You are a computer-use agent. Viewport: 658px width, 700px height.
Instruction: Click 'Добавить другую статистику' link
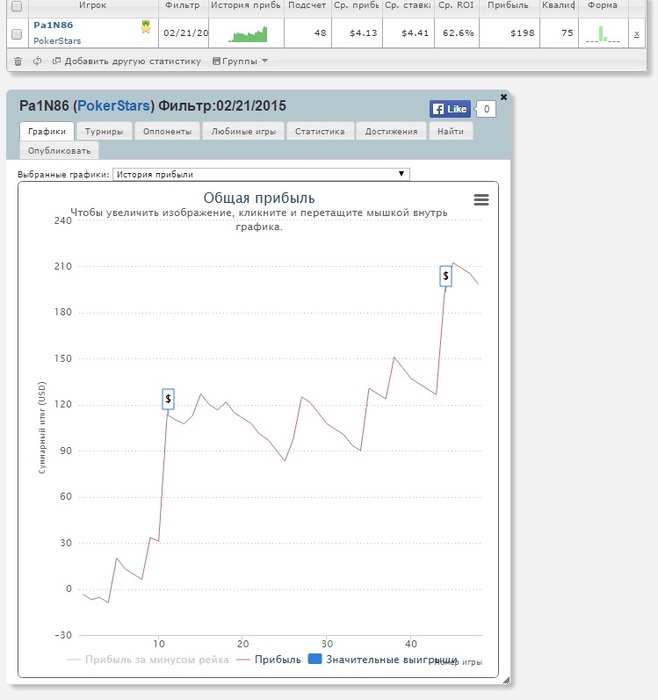pos(127,61)
